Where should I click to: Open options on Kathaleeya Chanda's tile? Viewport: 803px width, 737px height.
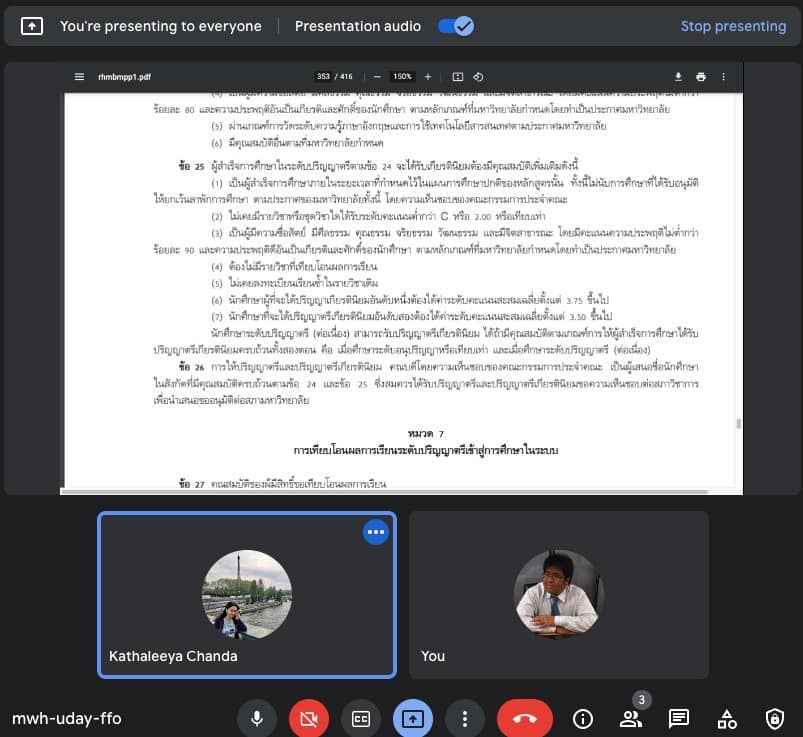pos(376,533)
